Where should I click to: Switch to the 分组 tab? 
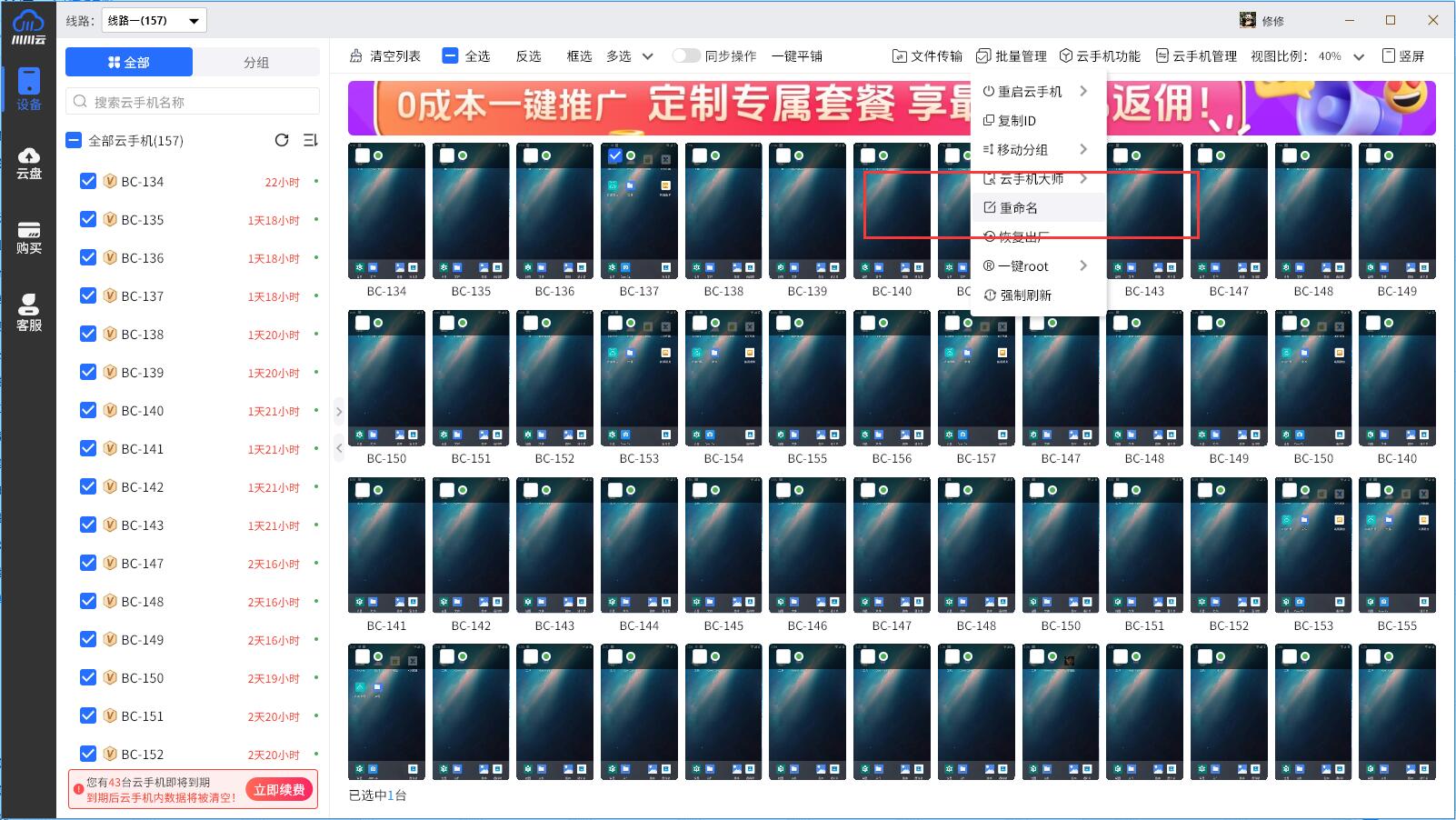pos(256,62)
